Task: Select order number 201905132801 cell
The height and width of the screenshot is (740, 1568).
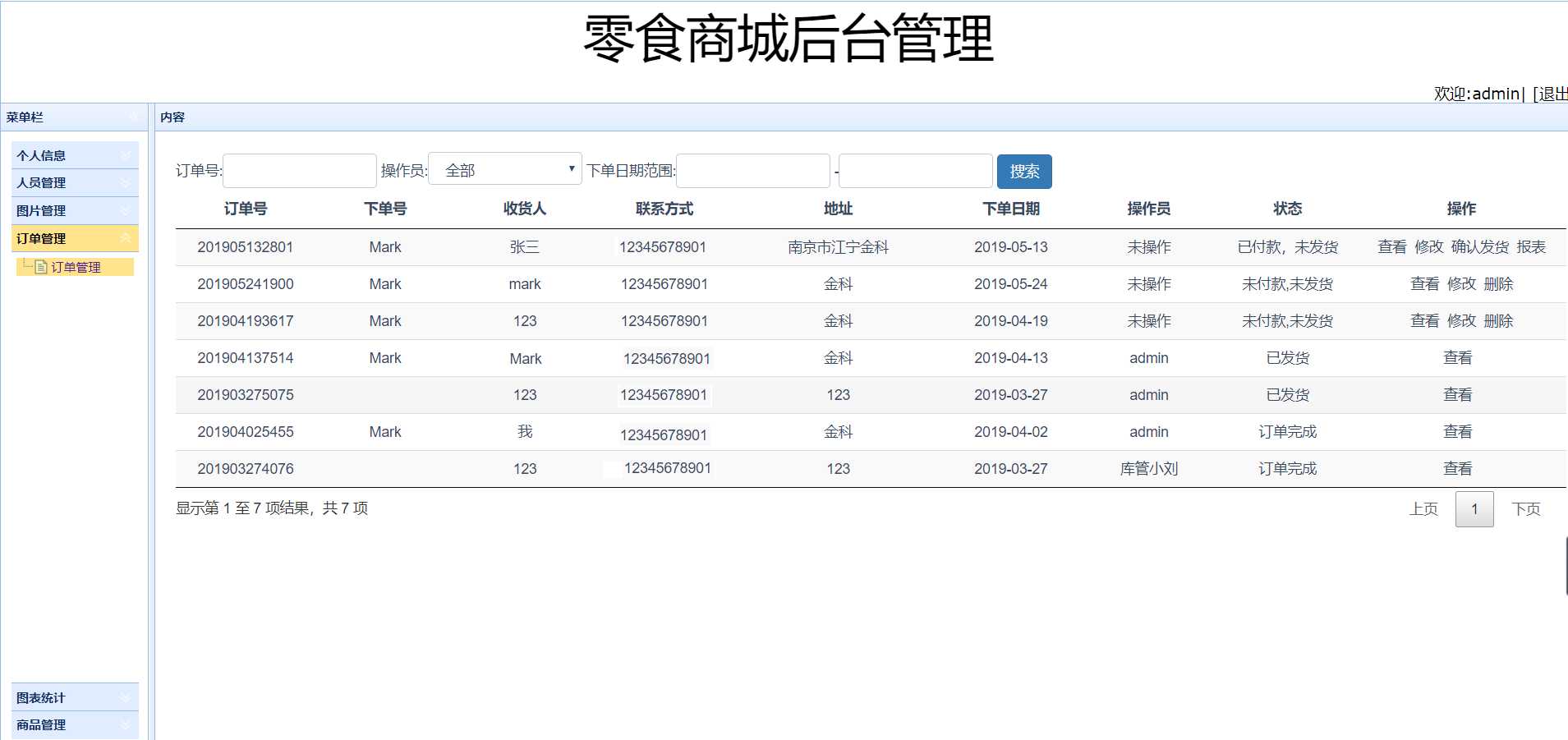Action: pos(246,247)
